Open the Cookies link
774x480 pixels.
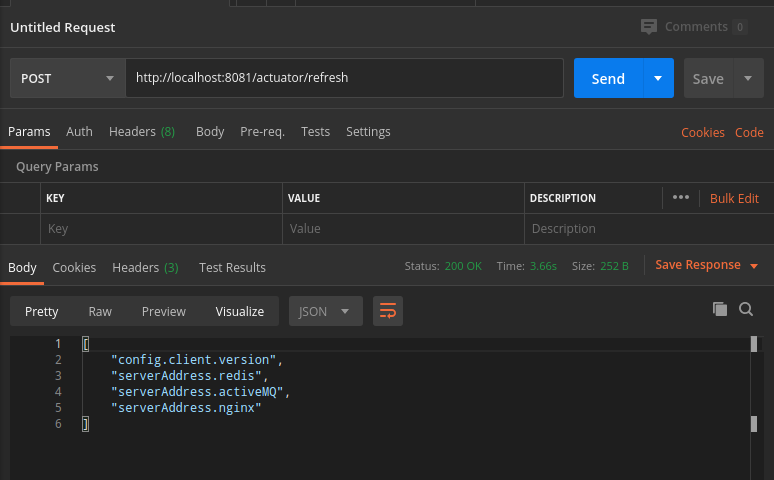703,133
